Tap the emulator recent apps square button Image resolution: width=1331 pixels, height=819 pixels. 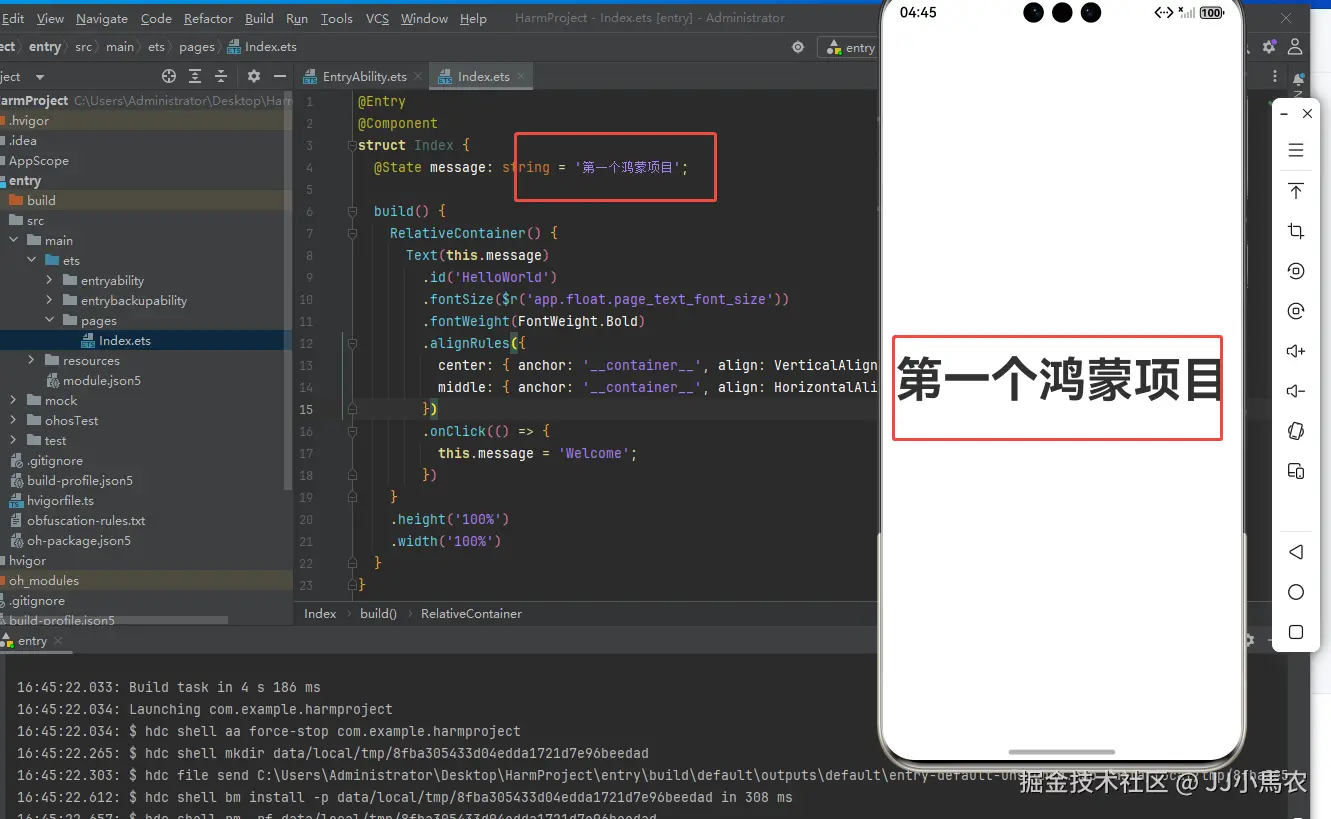[1296, 632]
